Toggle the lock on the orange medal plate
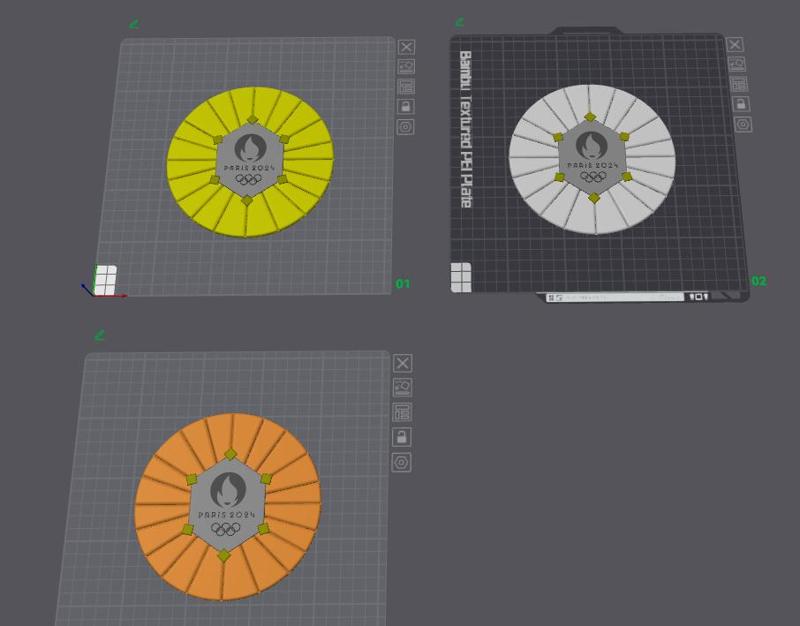The width and height of the screenshot is (800, 626). pos(402,437)
